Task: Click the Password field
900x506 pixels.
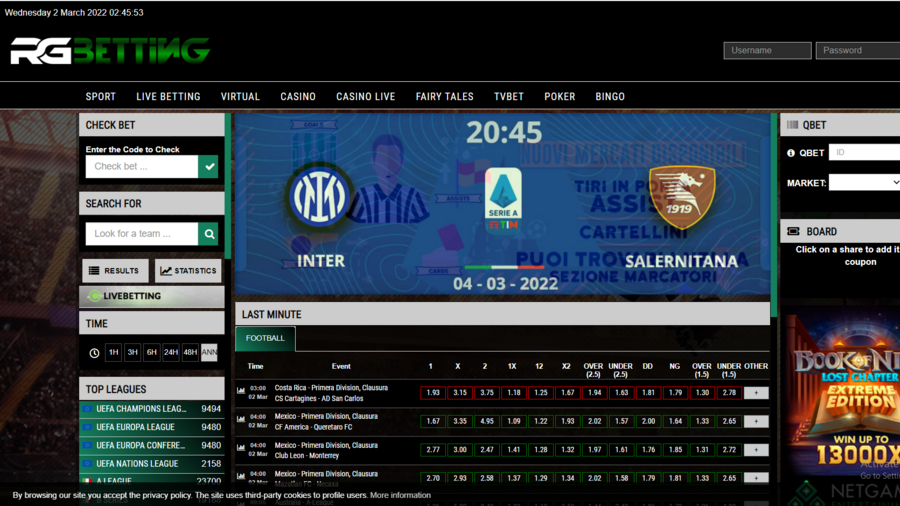Action: pos(858,50)
